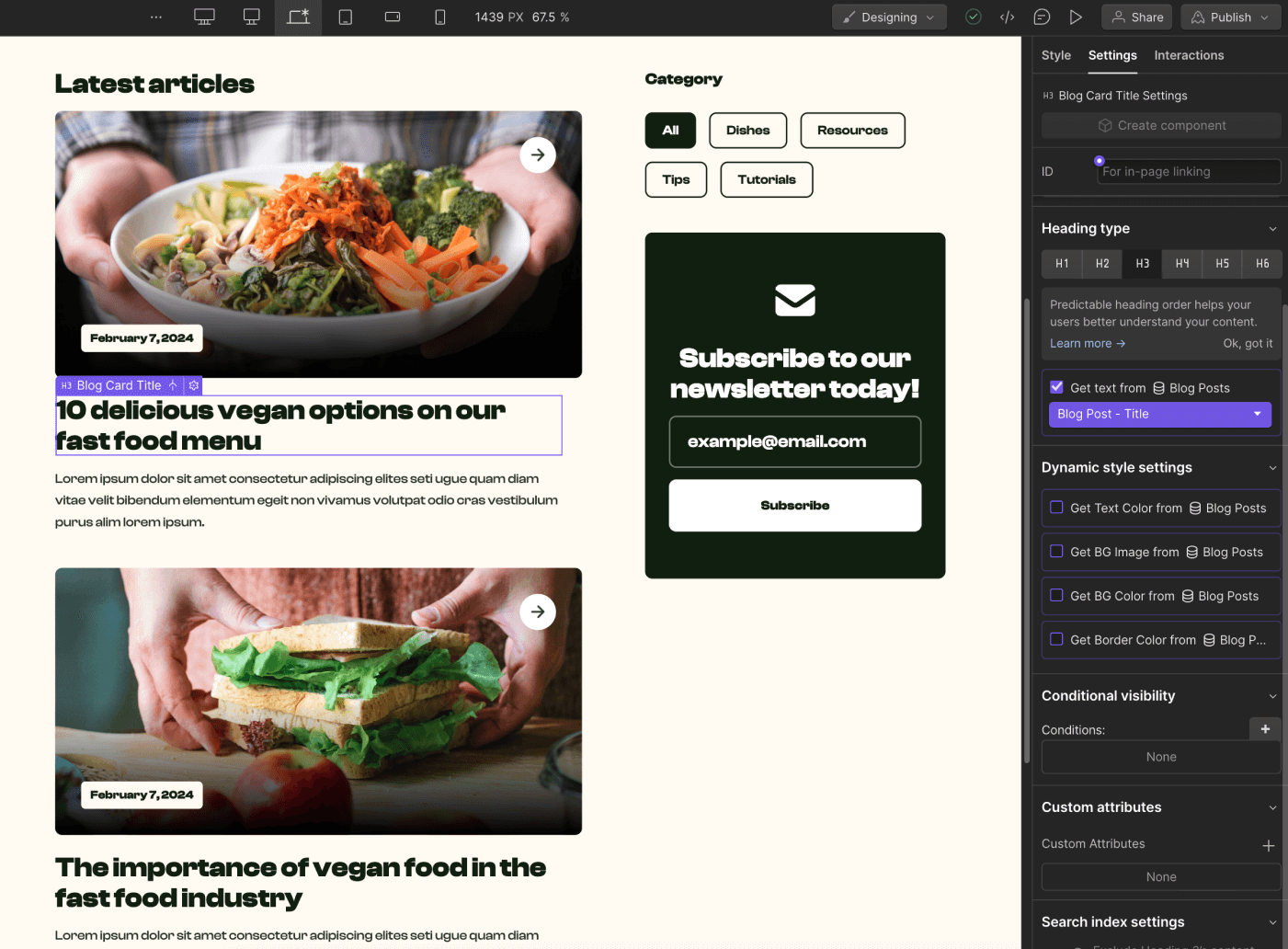Set heading type to H4
The height and width of the screenshot is (949, 1288).
pyautogui.click(x=1182, y=264)
